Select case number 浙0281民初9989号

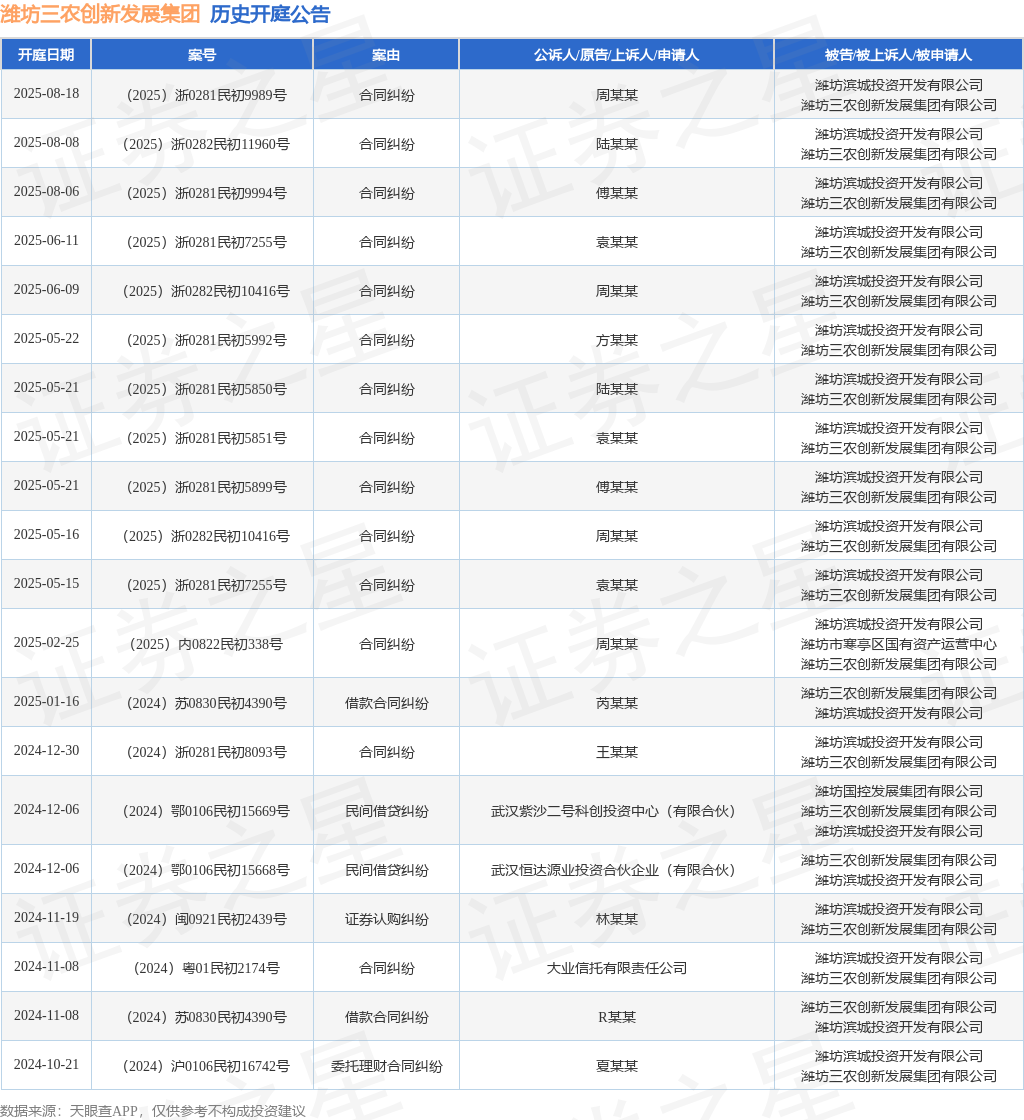click(x=206, y=95)
